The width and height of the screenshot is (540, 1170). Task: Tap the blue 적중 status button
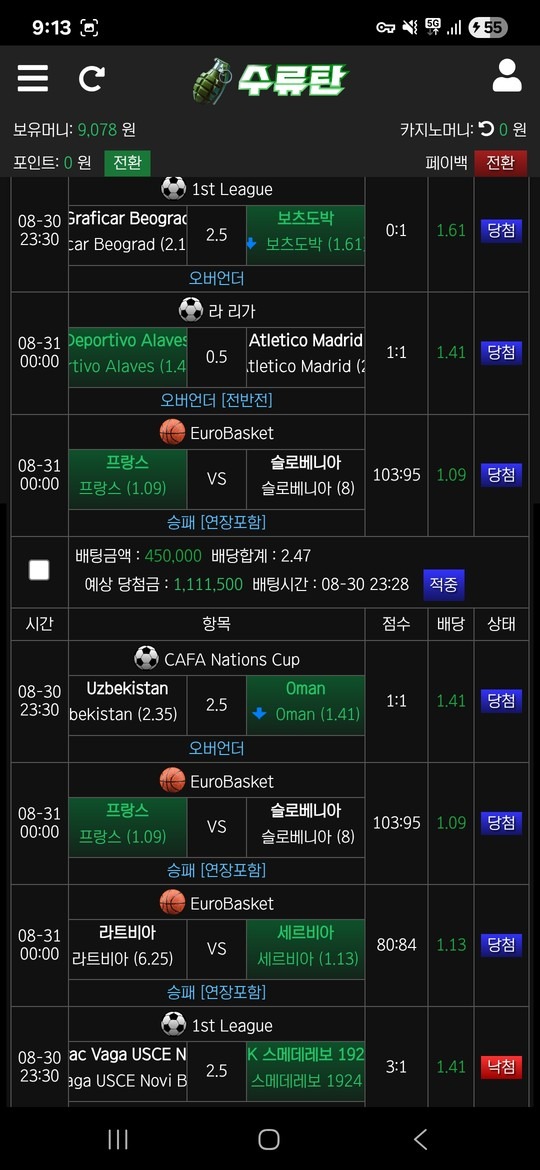(x=444, y=584)
